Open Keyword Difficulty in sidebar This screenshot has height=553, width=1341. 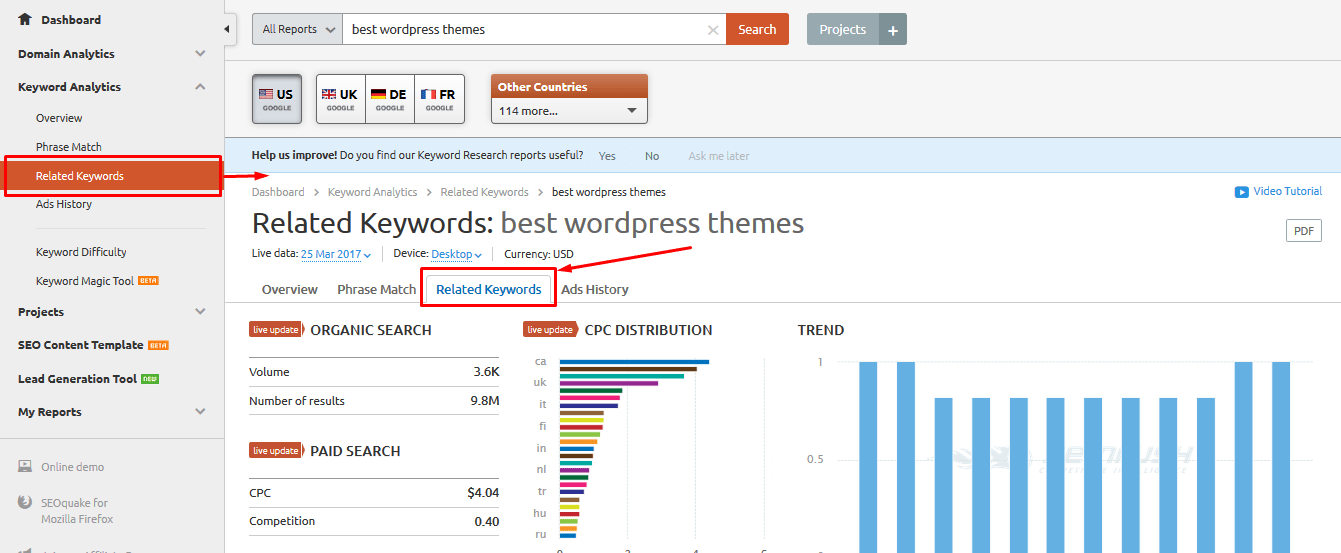coord(81,252)
